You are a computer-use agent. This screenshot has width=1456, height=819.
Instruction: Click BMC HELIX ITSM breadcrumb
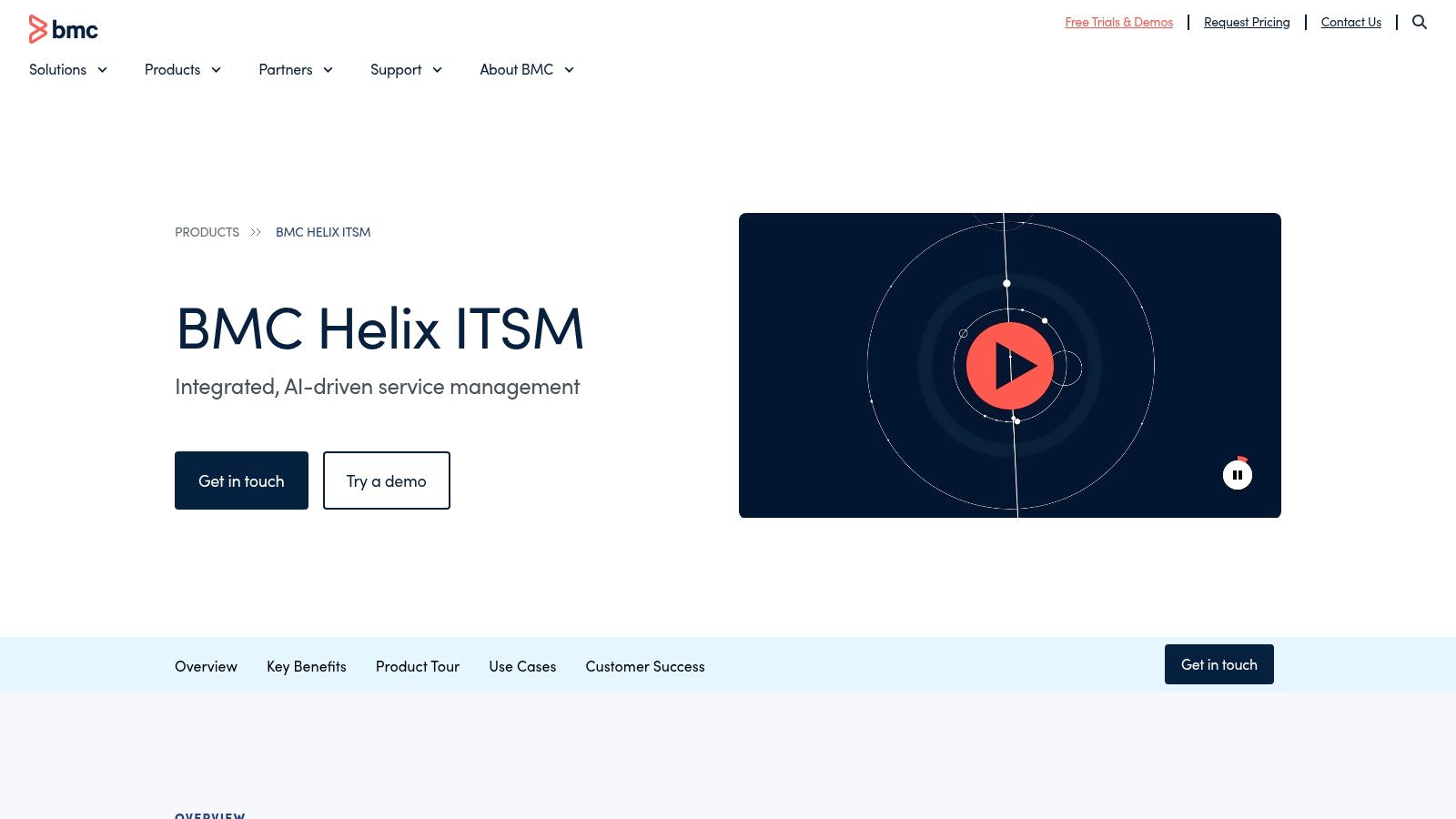point(323,232)
